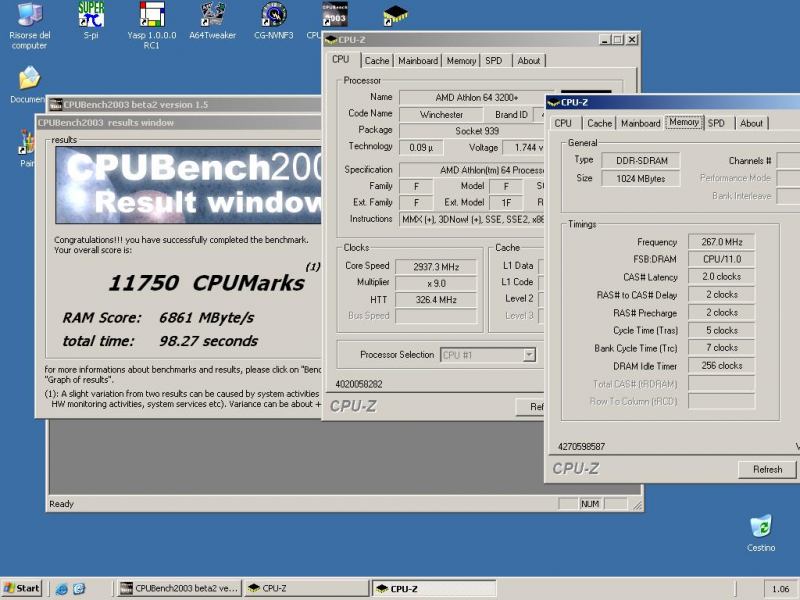Click the Code Name field showing Winchester
Screen dimensions: 800x600
pos(441,115)
